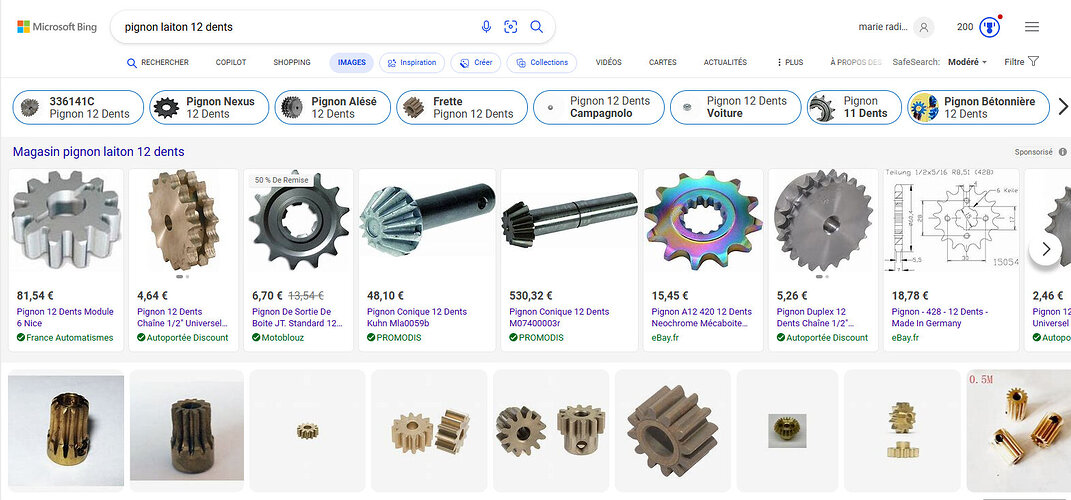
Task: Open the Neochrome rainbow sprocket product thumbnail
Action: (703, 221)
